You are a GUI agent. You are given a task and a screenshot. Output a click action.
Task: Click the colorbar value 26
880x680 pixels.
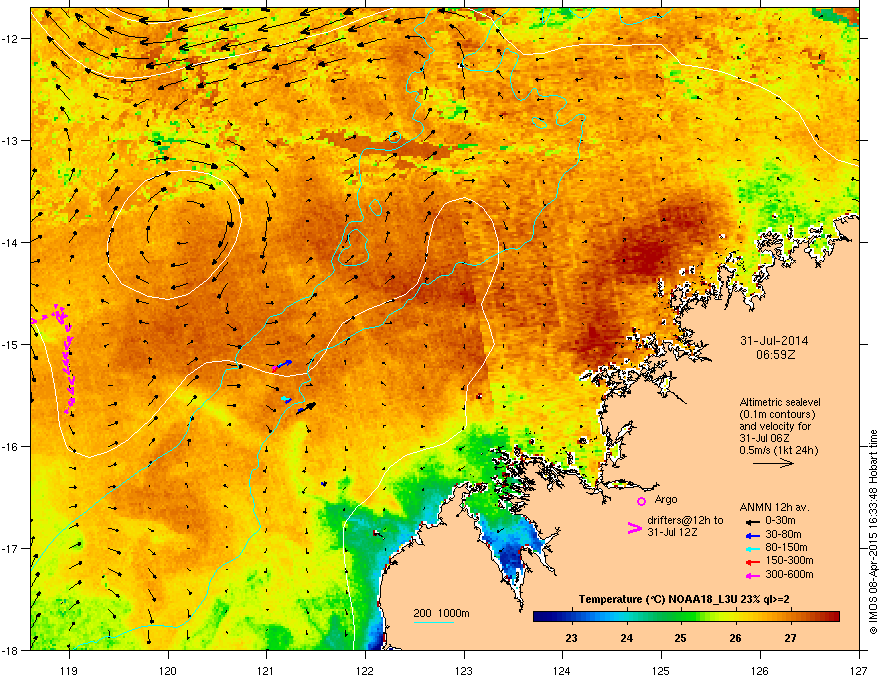735,638
